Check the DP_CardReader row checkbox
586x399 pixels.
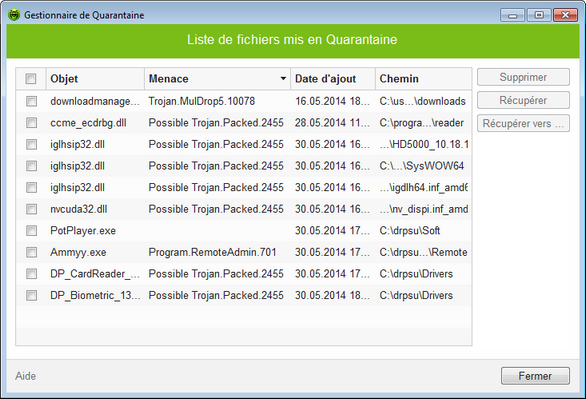[x=31, y=274]
